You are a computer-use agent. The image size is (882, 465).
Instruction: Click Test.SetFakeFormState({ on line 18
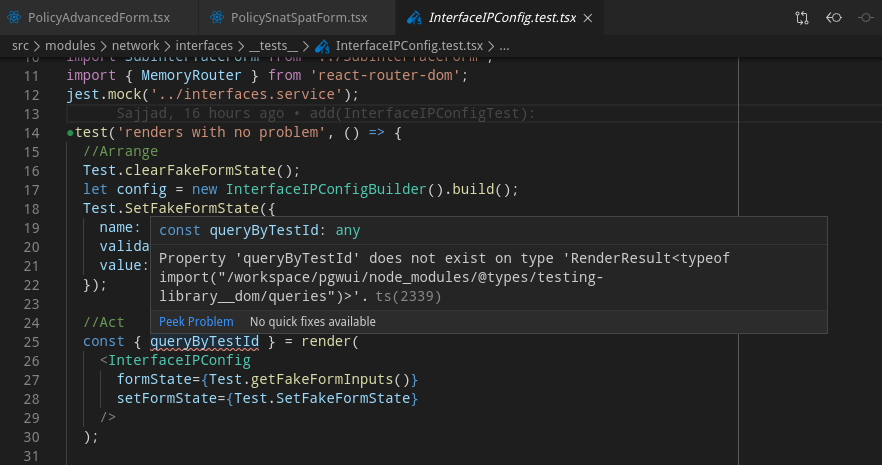point(179,209)
